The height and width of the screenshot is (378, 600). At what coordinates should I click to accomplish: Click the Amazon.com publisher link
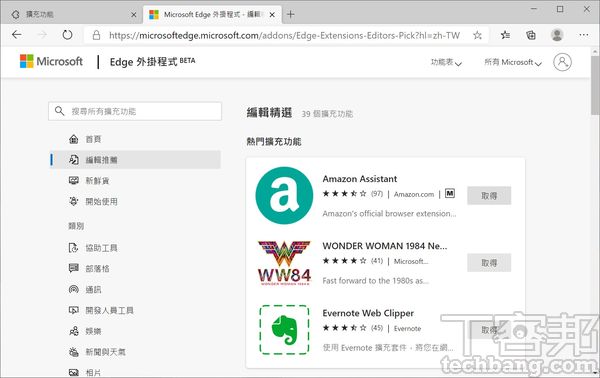coord(414,194)
